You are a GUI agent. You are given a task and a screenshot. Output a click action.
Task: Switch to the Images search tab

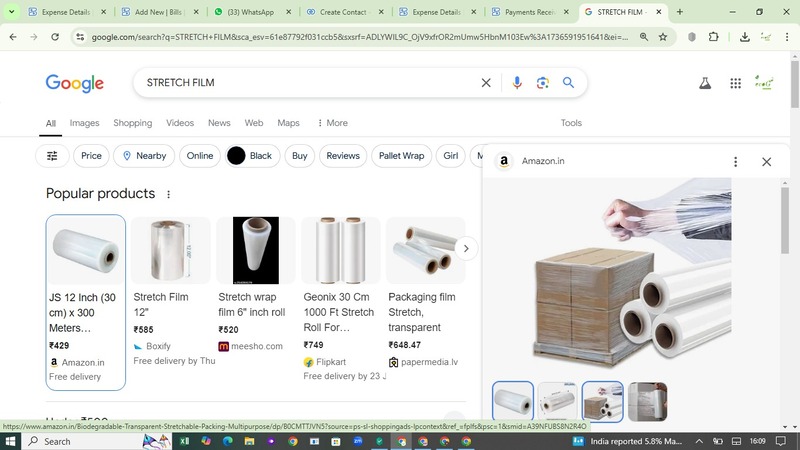[x=84, y=123]
